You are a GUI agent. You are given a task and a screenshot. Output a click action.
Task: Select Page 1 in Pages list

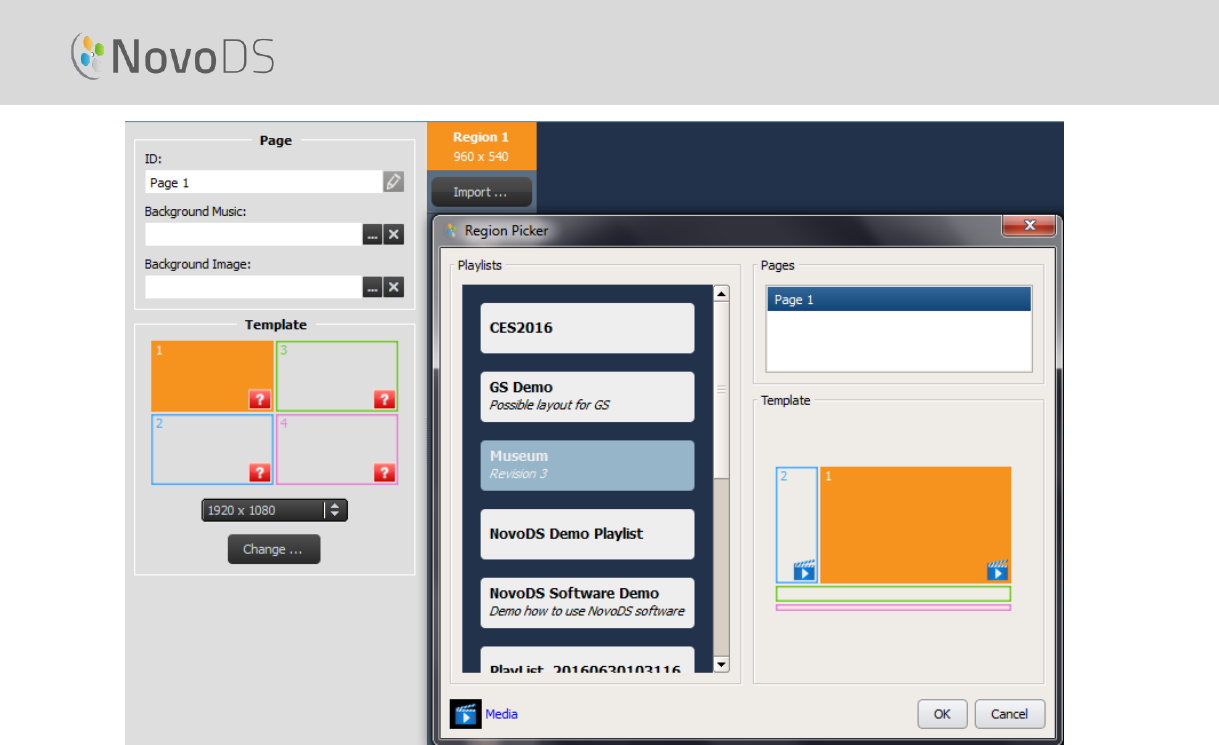tap(899, 300)
